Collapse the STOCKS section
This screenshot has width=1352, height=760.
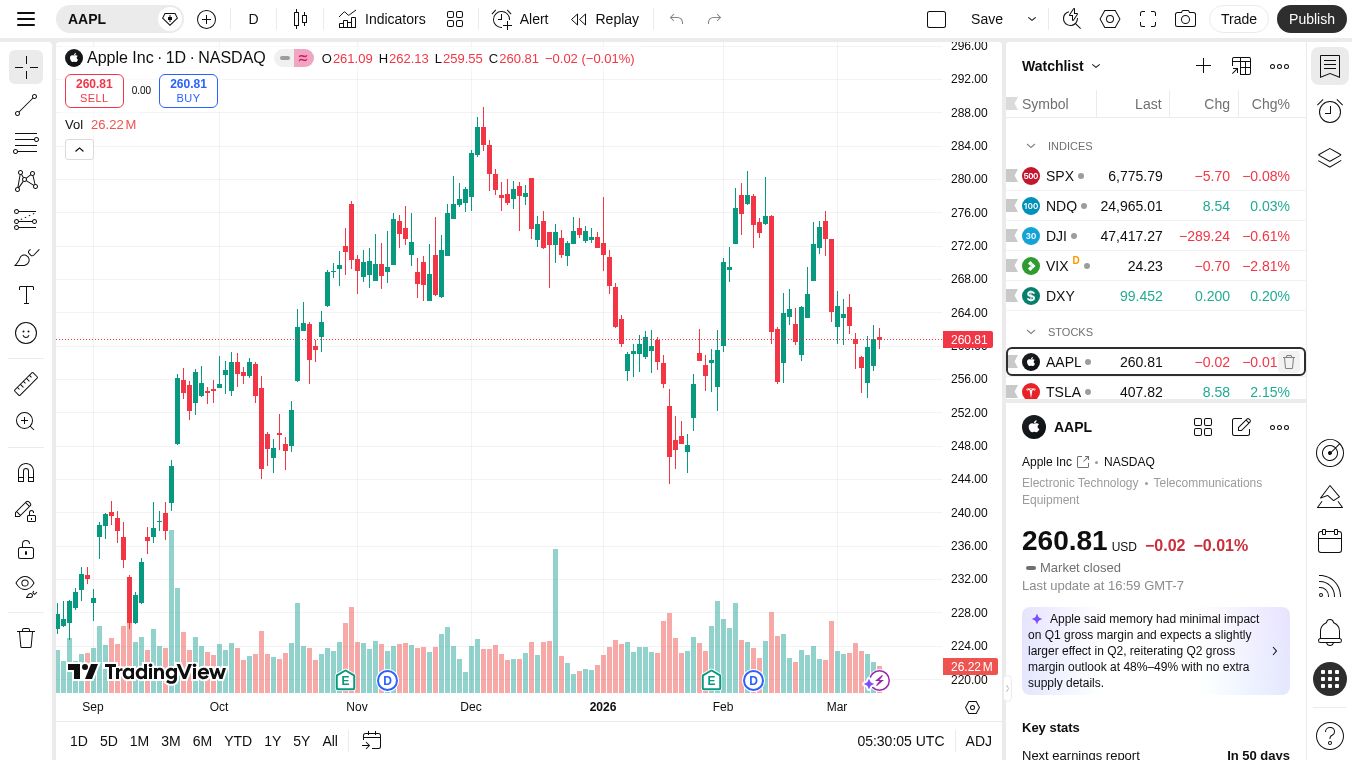[1031, 332]
